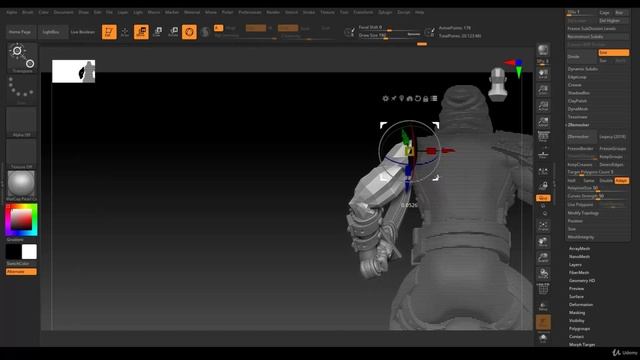Open the Document menu
This screenshot has height=360, width=640.
point(64,12)
